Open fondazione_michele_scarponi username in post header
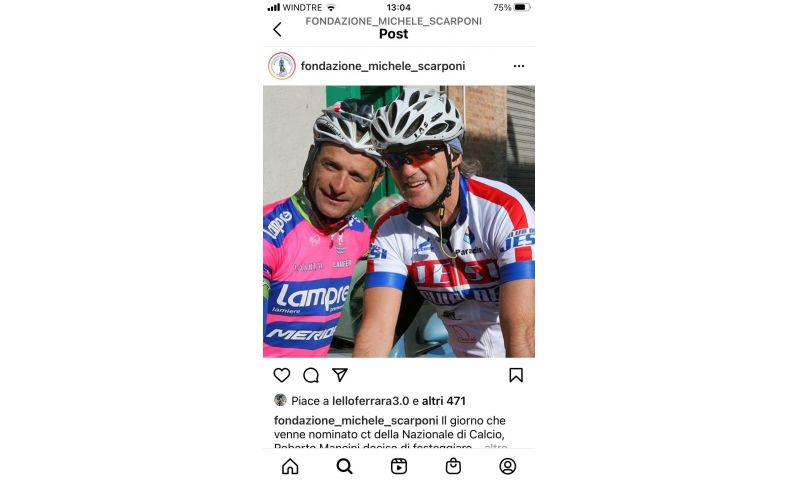 pos(383,66)
